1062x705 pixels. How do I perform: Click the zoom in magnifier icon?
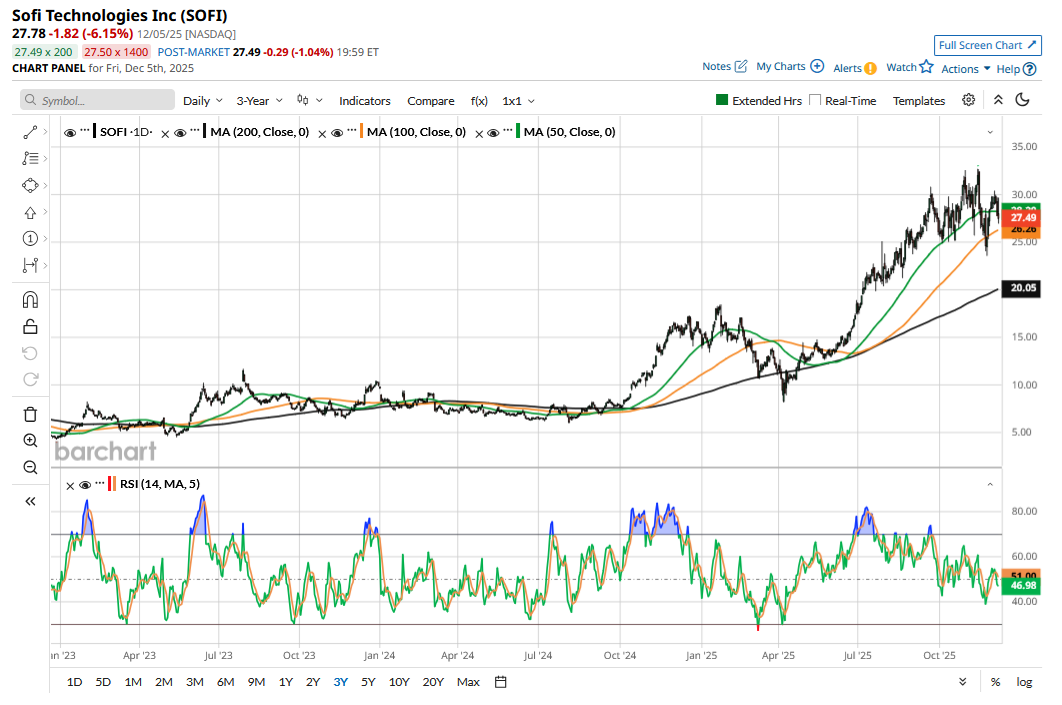30,440
